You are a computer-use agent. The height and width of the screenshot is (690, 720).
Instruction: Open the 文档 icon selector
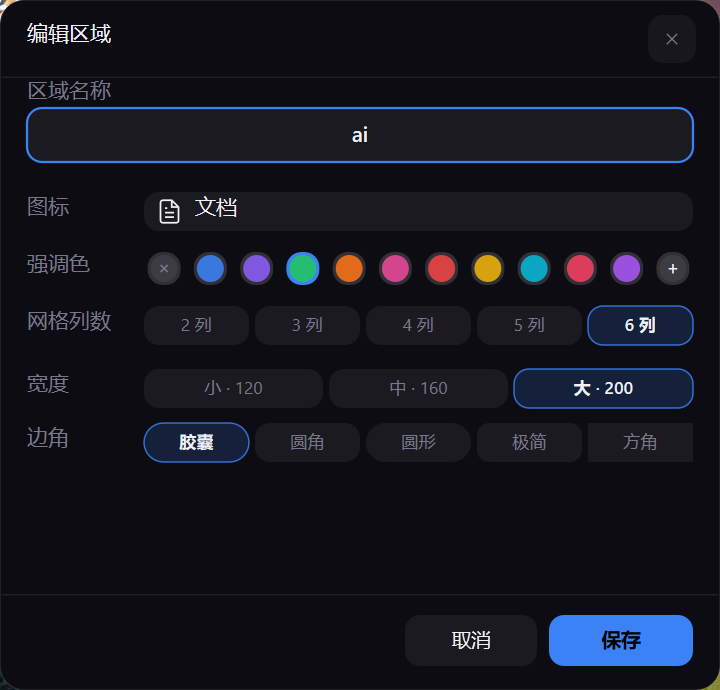[418, 211]
